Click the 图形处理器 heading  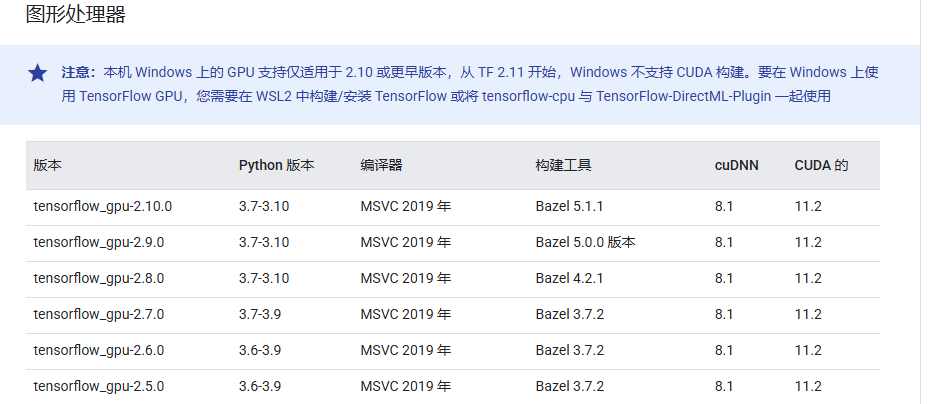[75, 14]
